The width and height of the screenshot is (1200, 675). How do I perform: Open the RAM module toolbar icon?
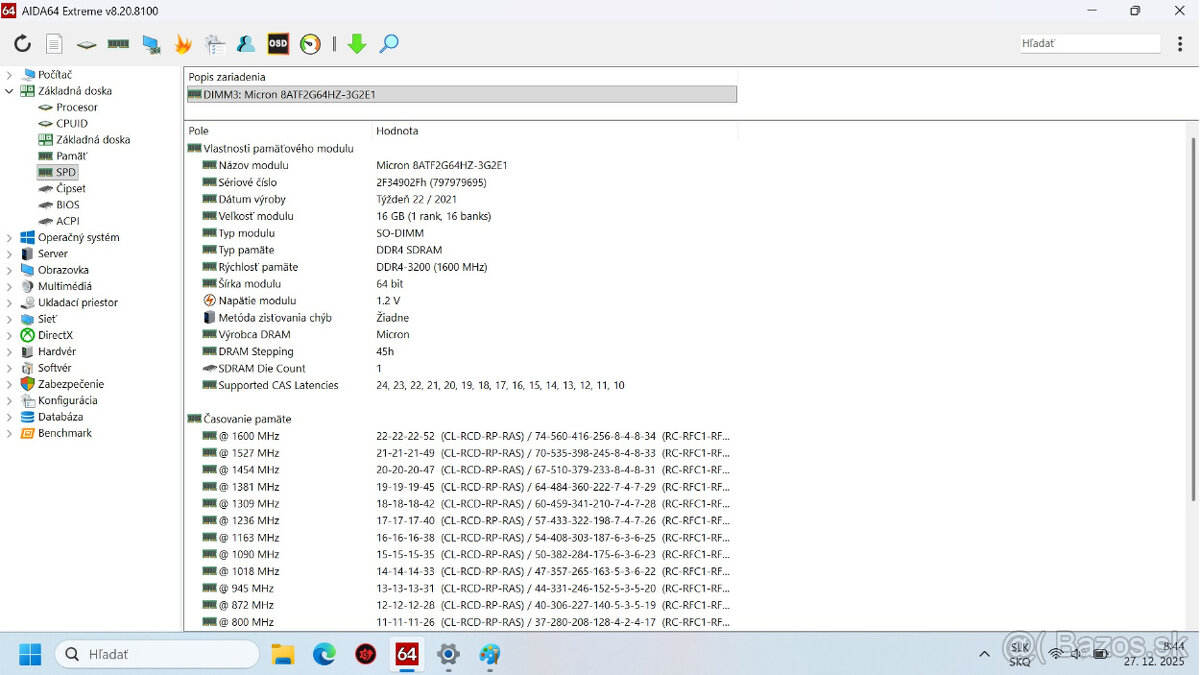pos(118,44)
